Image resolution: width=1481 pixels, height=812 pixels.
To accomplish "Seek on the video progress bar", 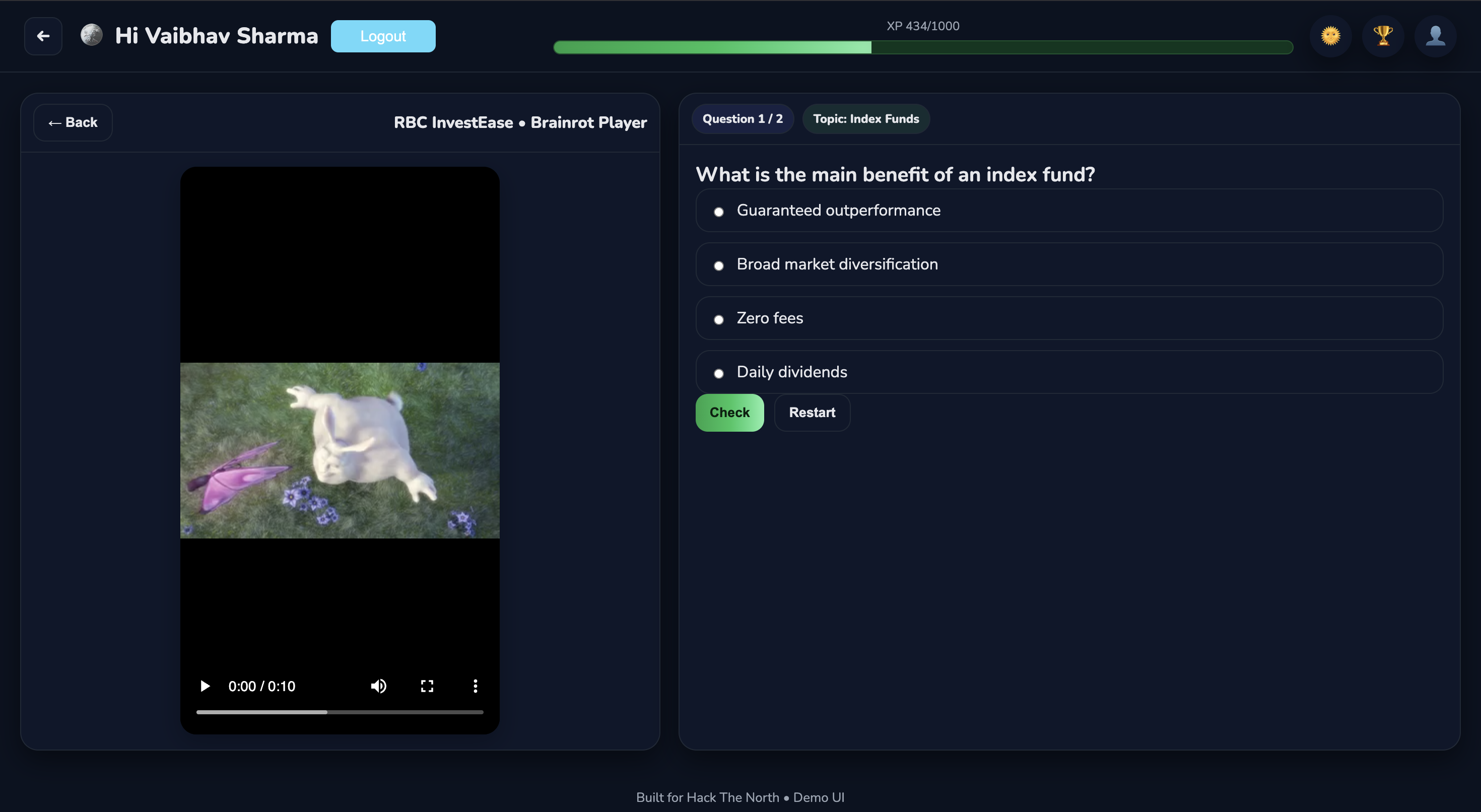I will (339, 712).
